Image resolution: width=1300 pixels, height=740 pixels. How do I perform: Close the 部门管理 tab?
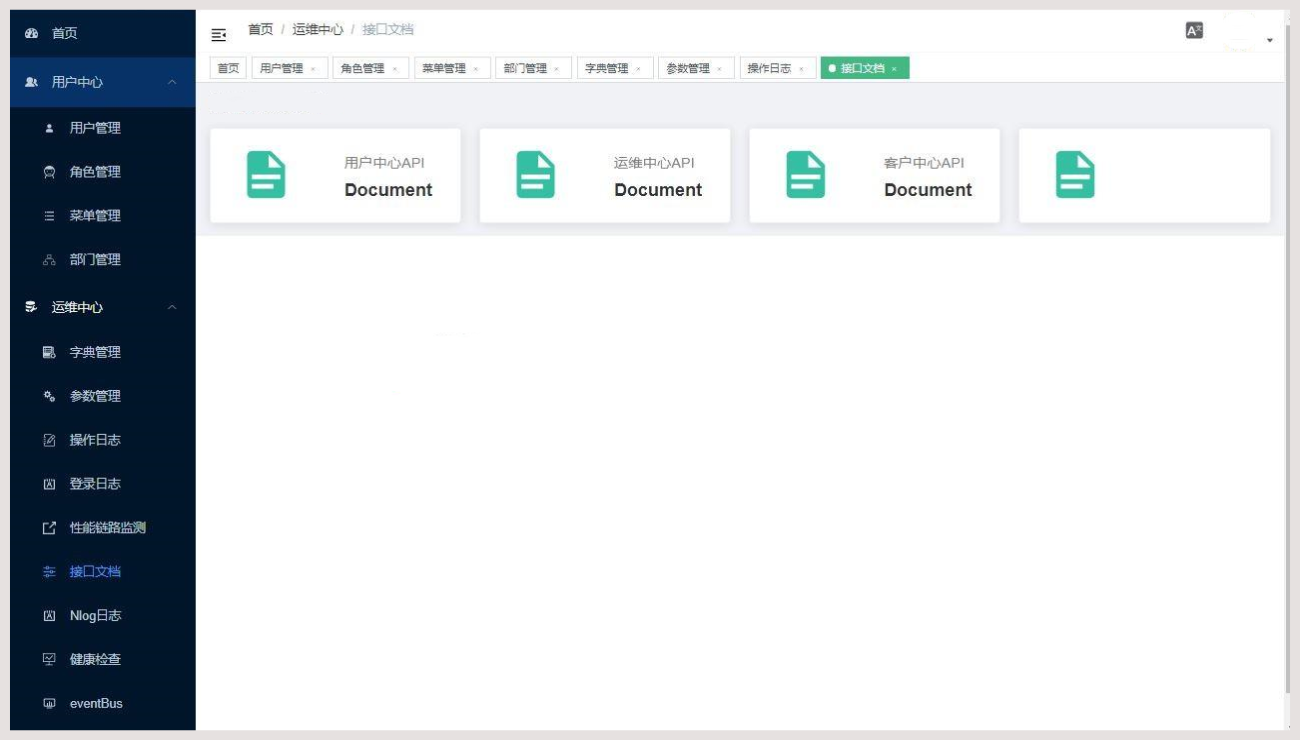(x=556, y=69)
